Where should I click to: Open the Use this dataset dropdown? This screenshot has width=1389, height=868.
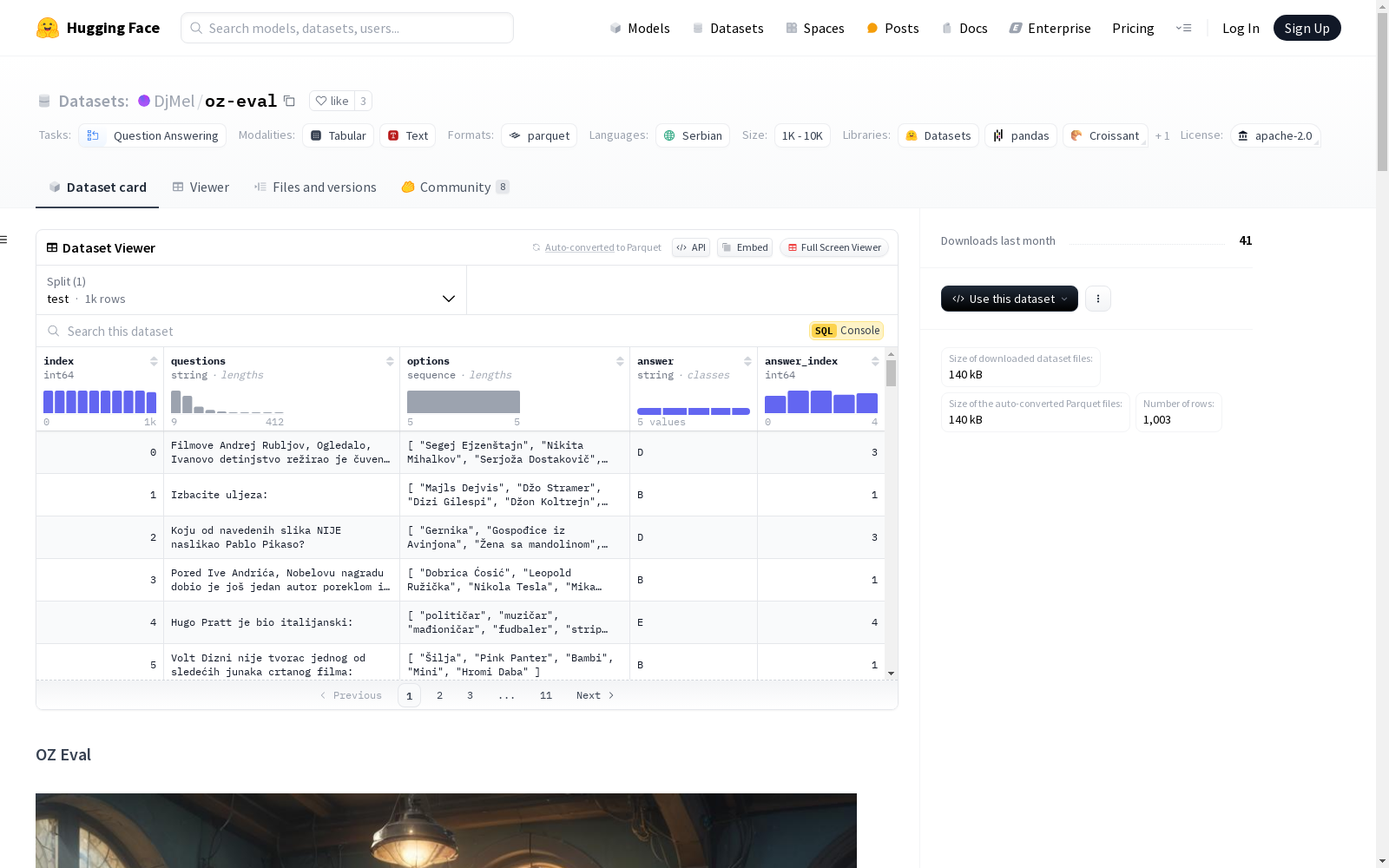[1010, 299]
